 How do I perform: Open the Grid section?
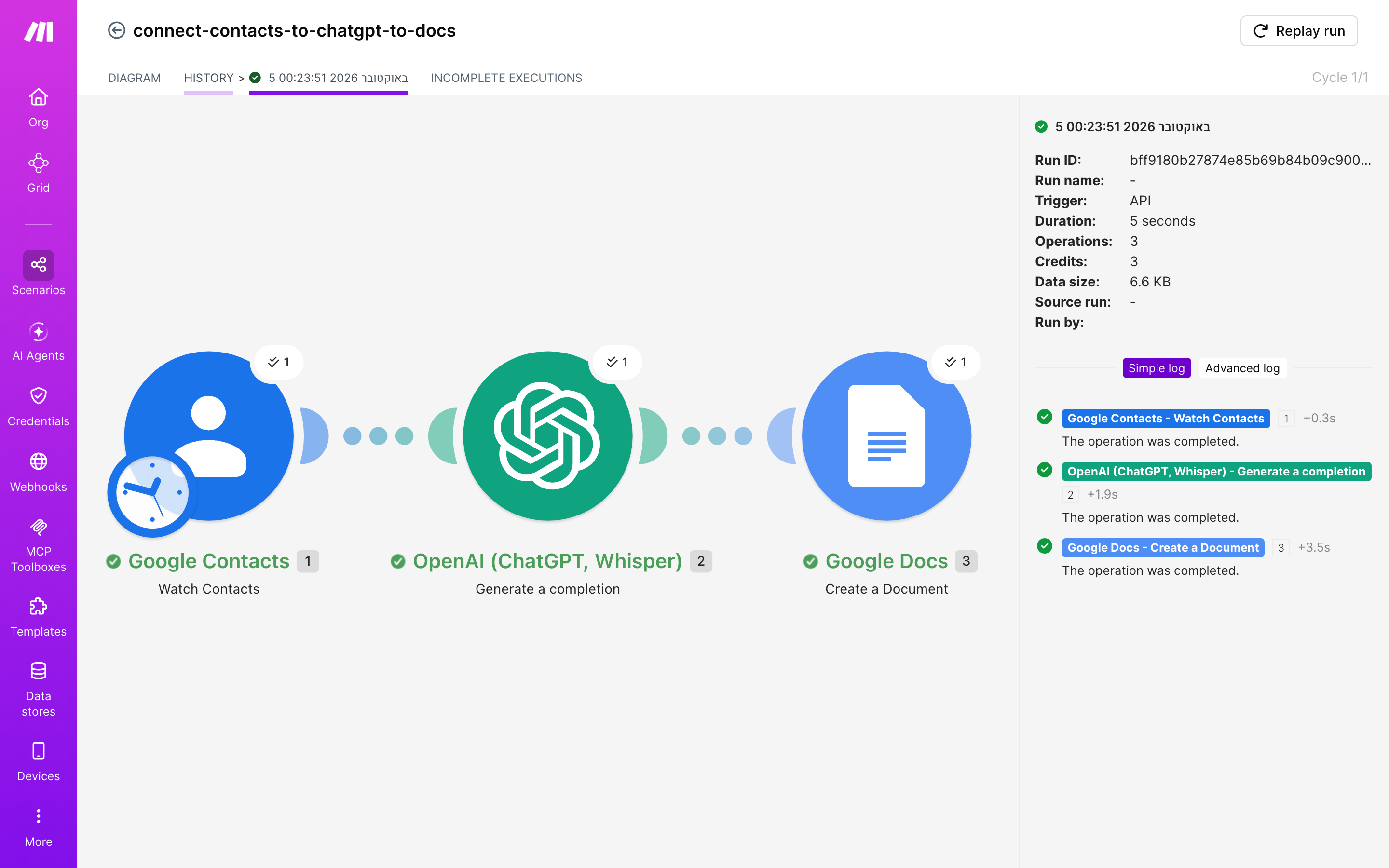39,173
